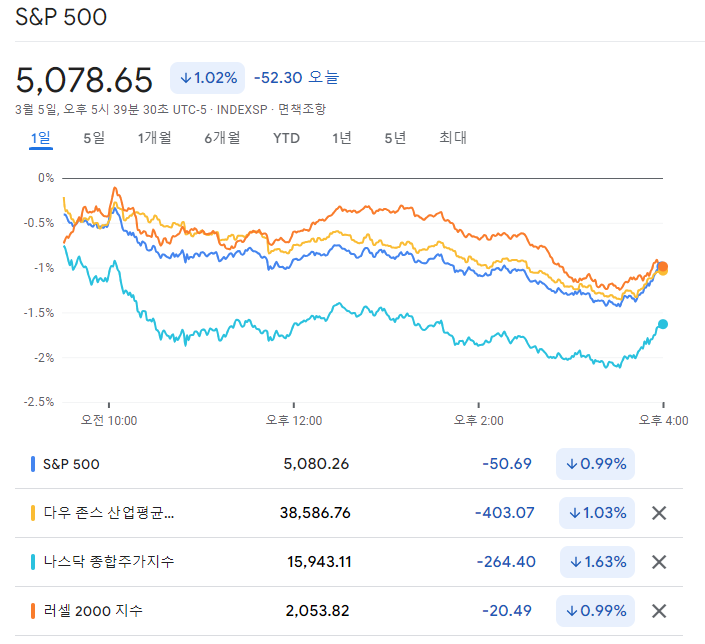Click the 오후 12:00 axis label
This screenshot has width=705, height=644.
[x=294, y=420]
